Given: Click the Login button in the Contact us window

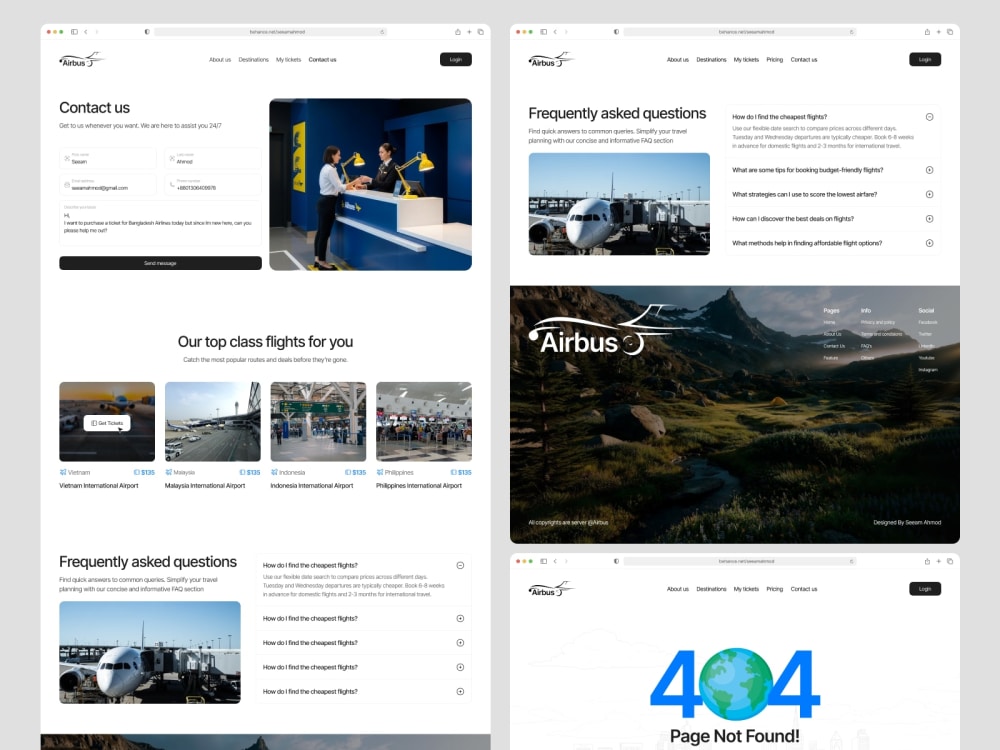Looking at the screenshot, I should tap(455, 59).
